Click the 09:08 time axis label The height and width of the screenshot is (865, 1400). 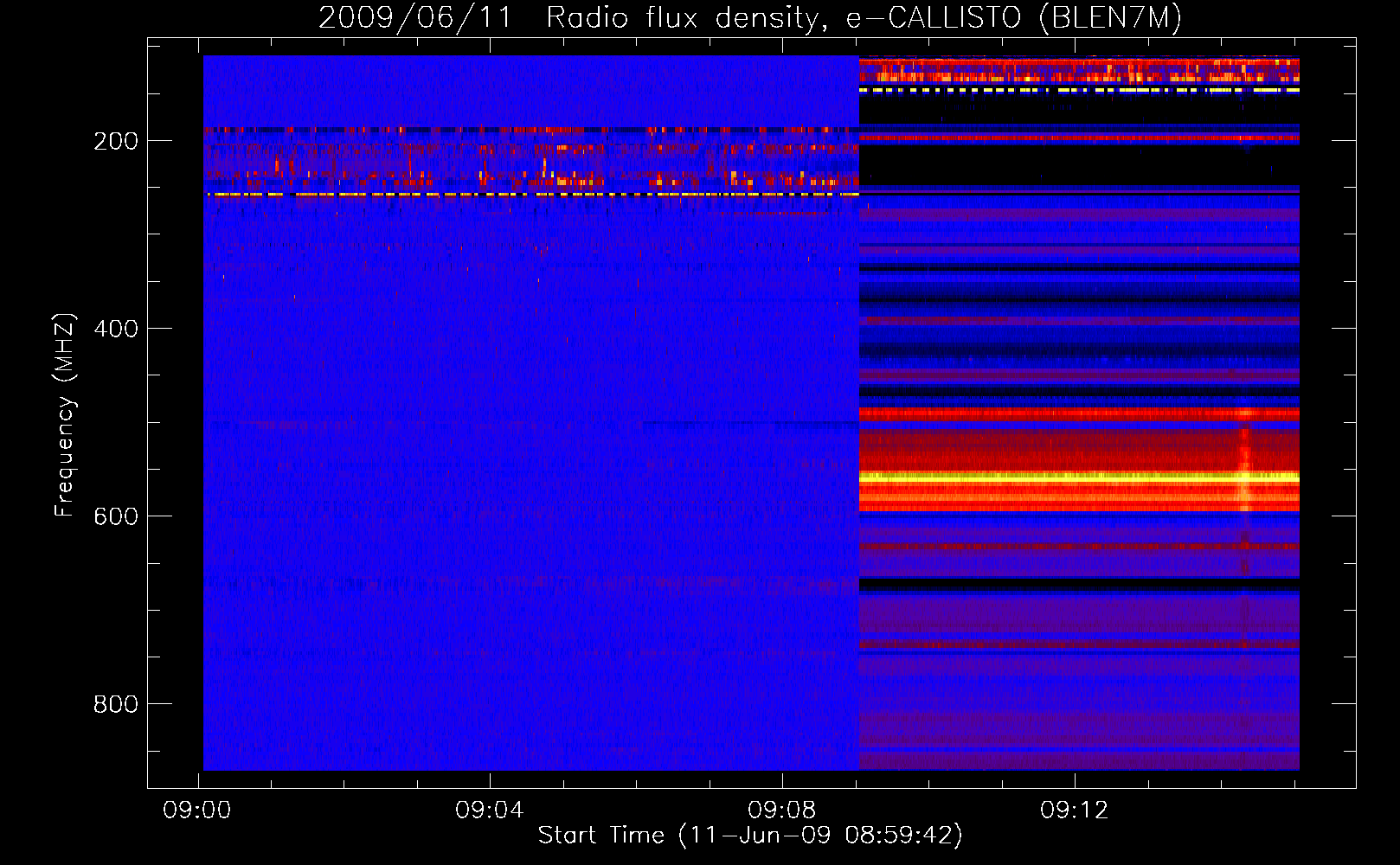pyautogui.click(x=782, y=811)
